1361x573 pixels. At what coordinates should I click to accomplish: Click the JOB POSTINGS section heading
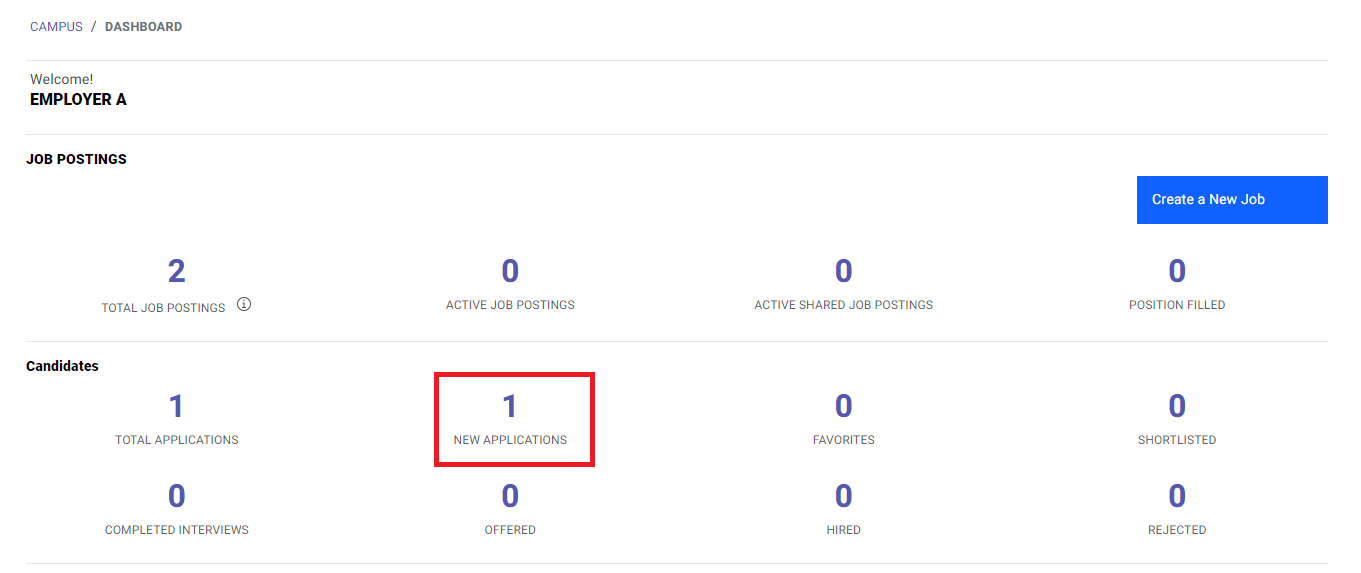tap(77, 159)
